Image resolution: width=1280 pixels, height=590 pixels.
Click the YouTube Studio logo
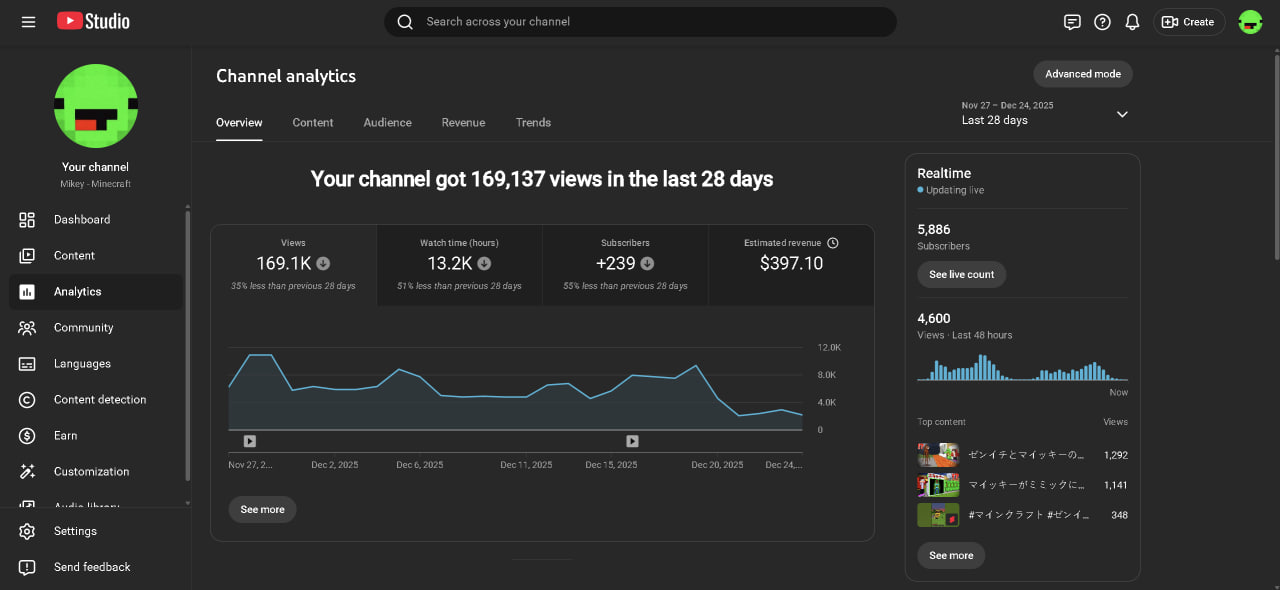point(93,21)
